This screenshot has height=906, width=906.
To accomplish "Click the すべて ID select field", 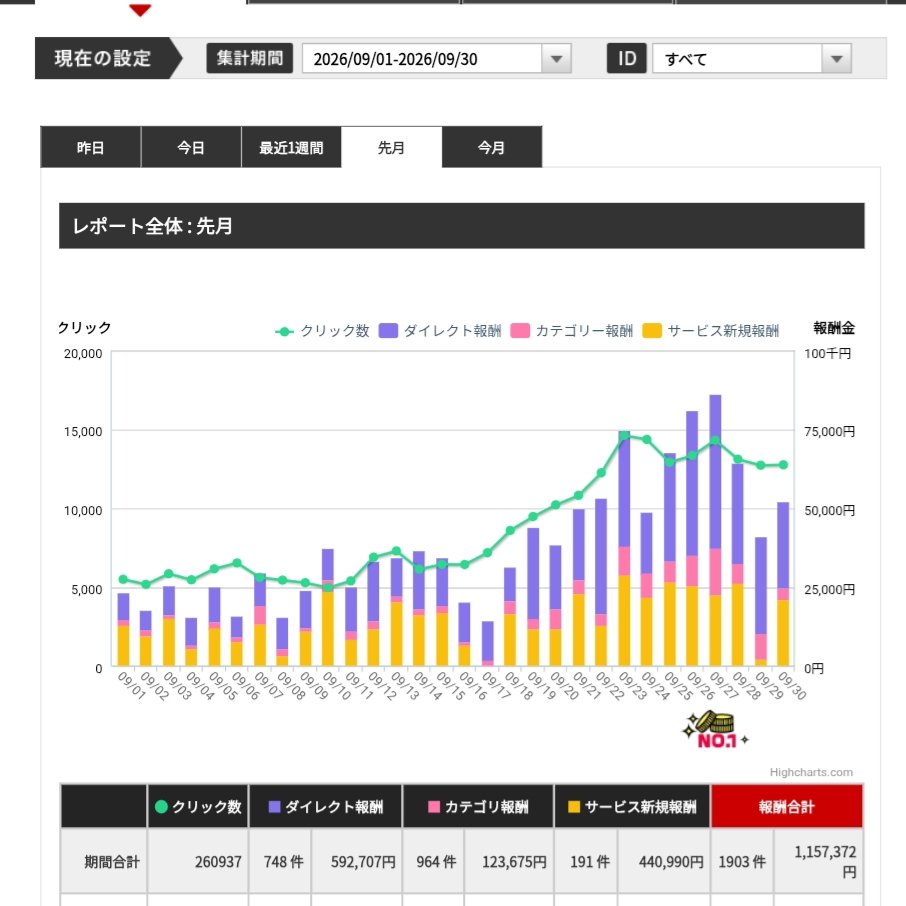I will click(x=752, y=59).
